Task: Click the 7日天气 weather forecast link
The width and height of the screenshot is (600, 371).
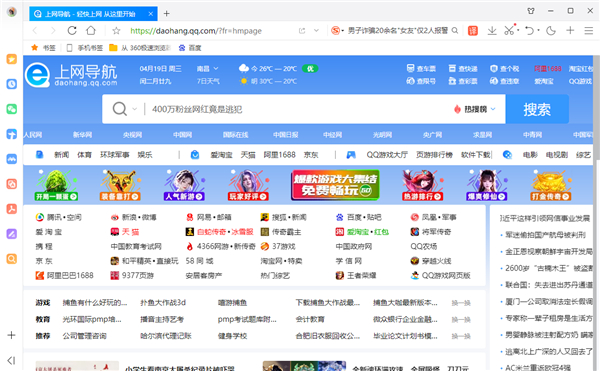Action: click(x=208, y=81)
